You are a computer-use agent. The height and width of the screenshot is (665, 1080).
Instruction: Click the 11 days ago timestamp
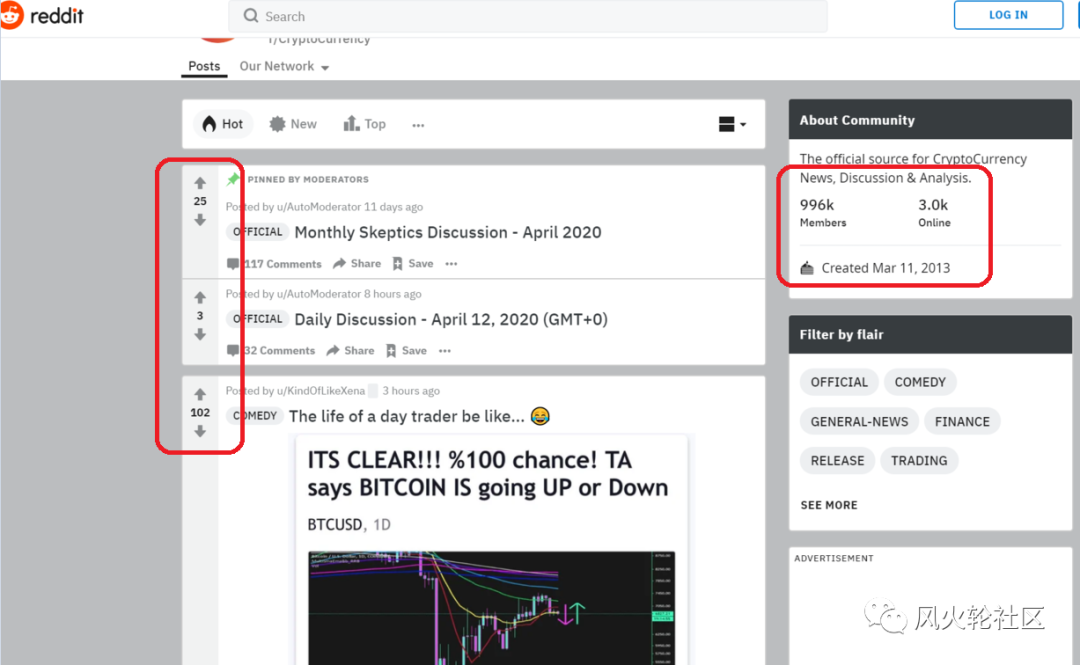[393, 207]
